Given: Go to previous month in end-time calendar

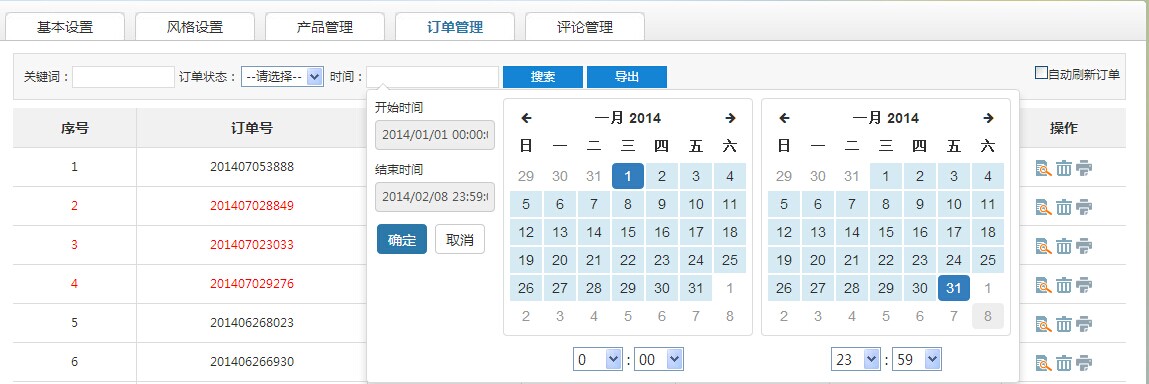Looking at the screenshot, I should click(x=784, y=118).
